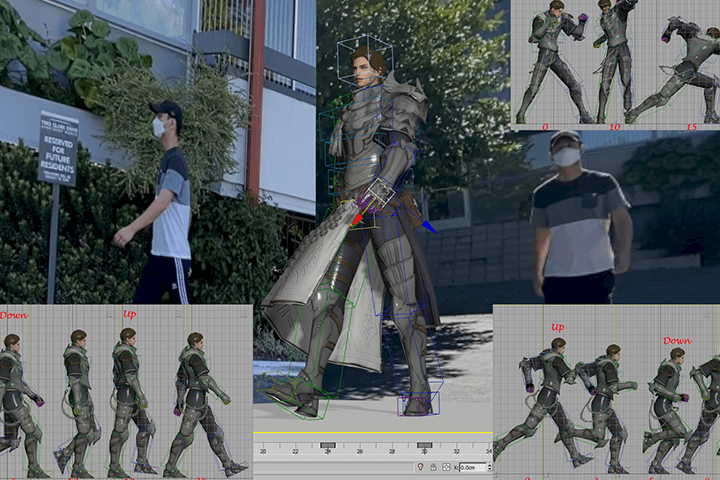Click the 'Down' label in run cycle panel
The image size is (720, 480).
pyautogui.click(x=677, y=341)
